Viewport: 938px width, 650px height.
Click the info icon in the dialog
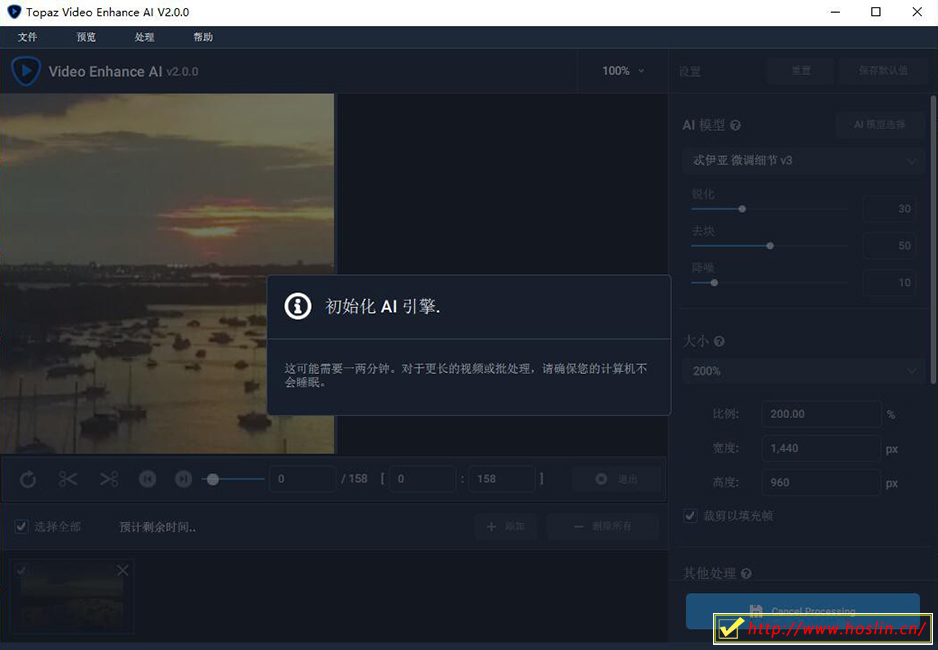tap(298, 306)
